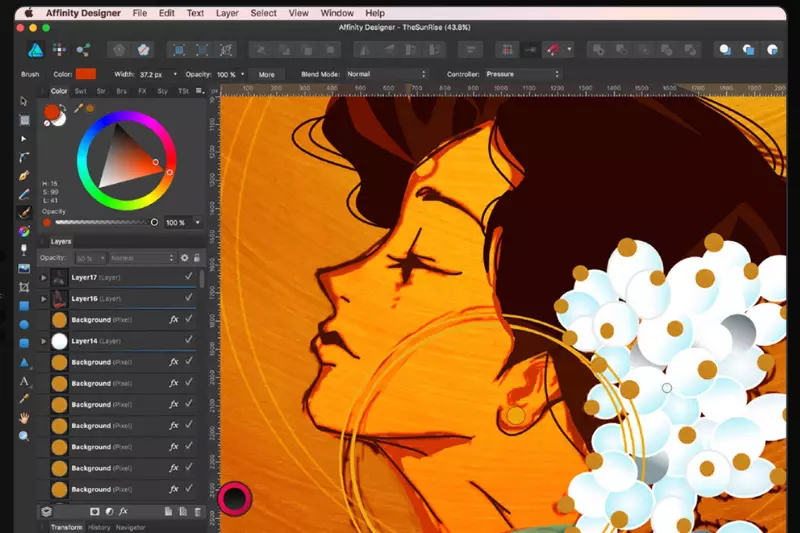Image resolution: width=800 pixels, height=533 pixels.
Task: Swap stroke and fill colors arrow
Action: (x=62, y=108)
